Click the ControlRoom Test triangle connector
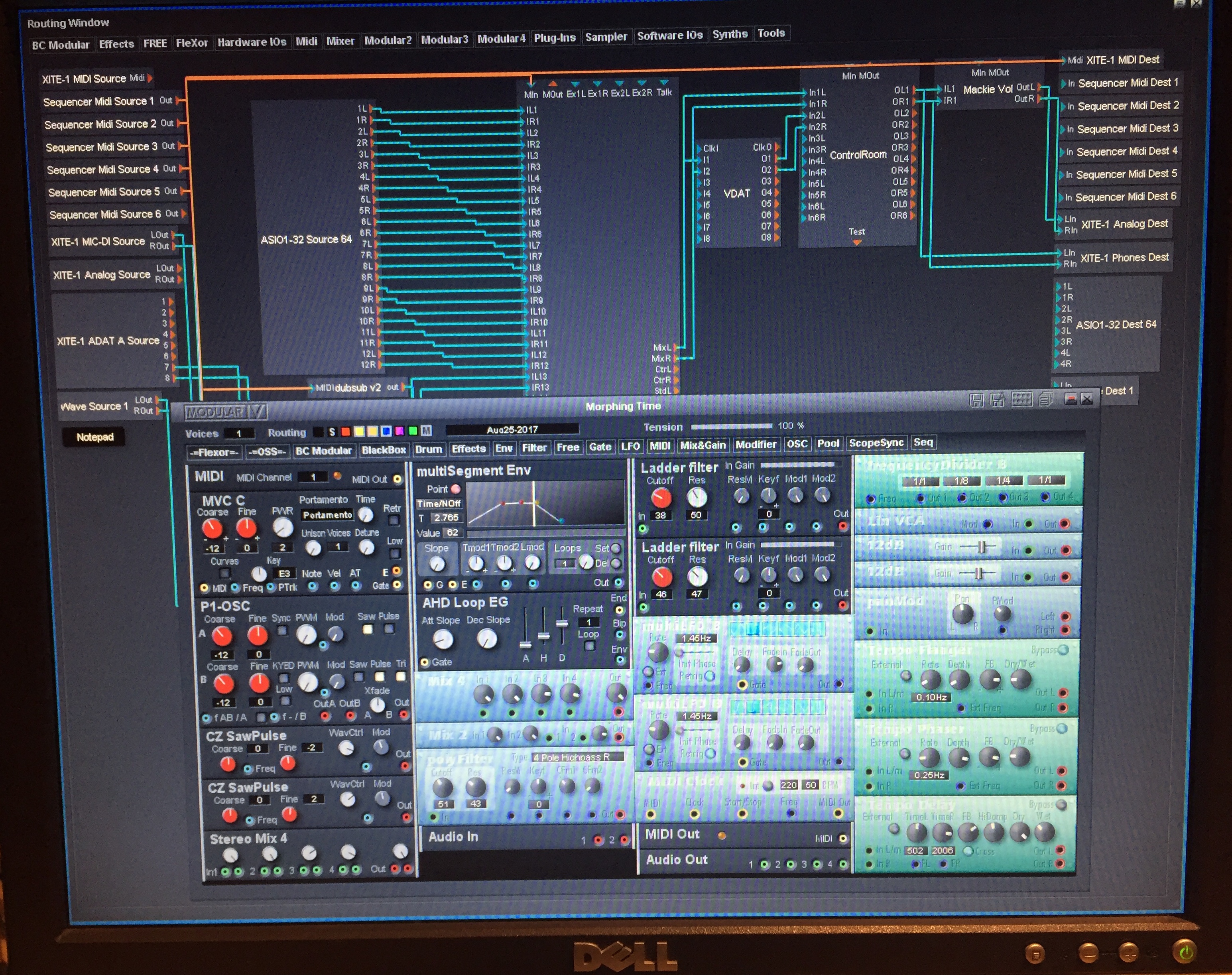The image size is (1232, 975). click(x=856, y=242)
